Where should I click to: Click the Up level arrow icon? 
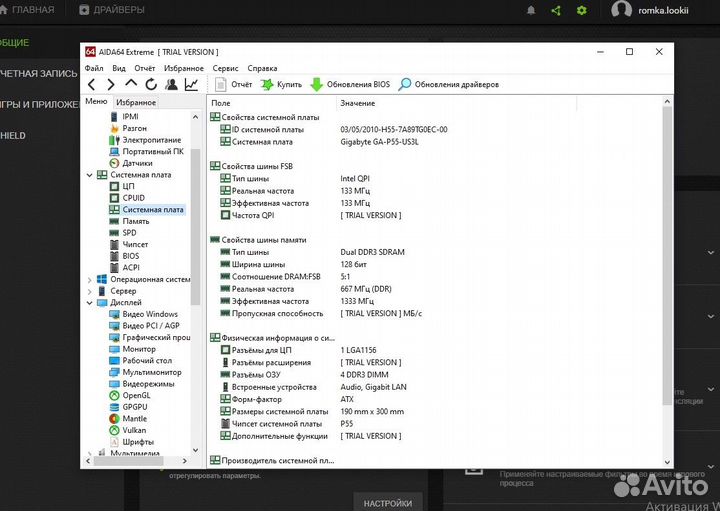point(131,84)
